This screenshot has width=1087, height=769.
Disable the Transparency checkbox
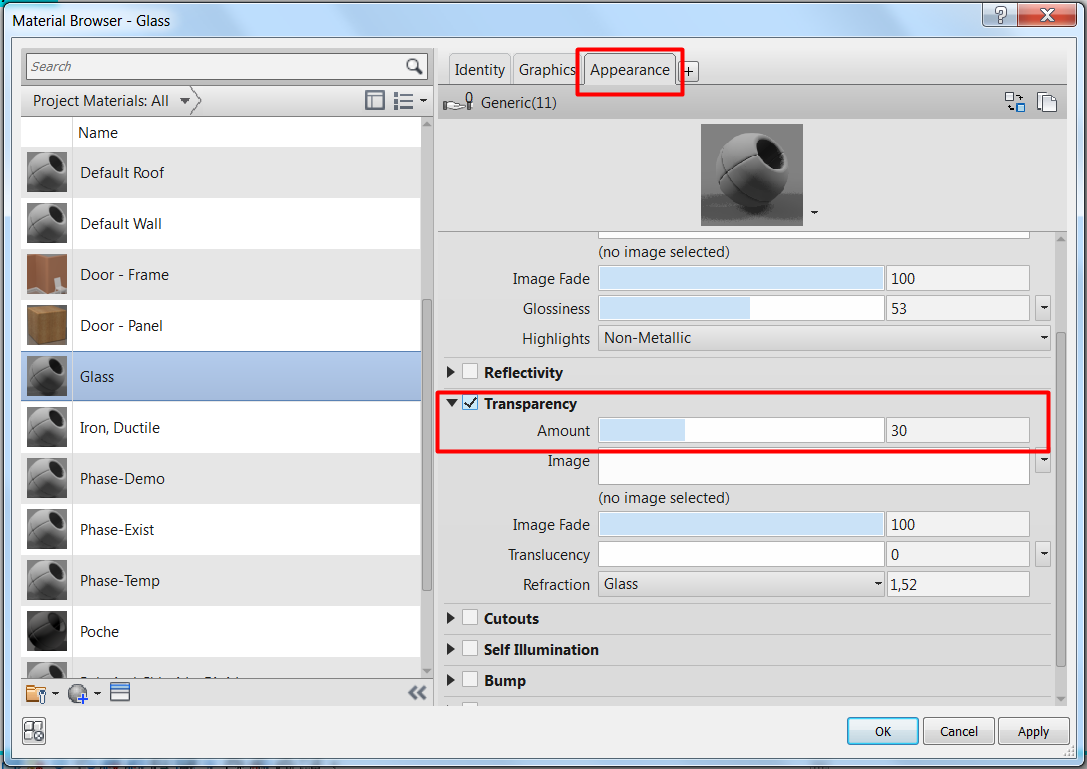[x=469, y=404]
